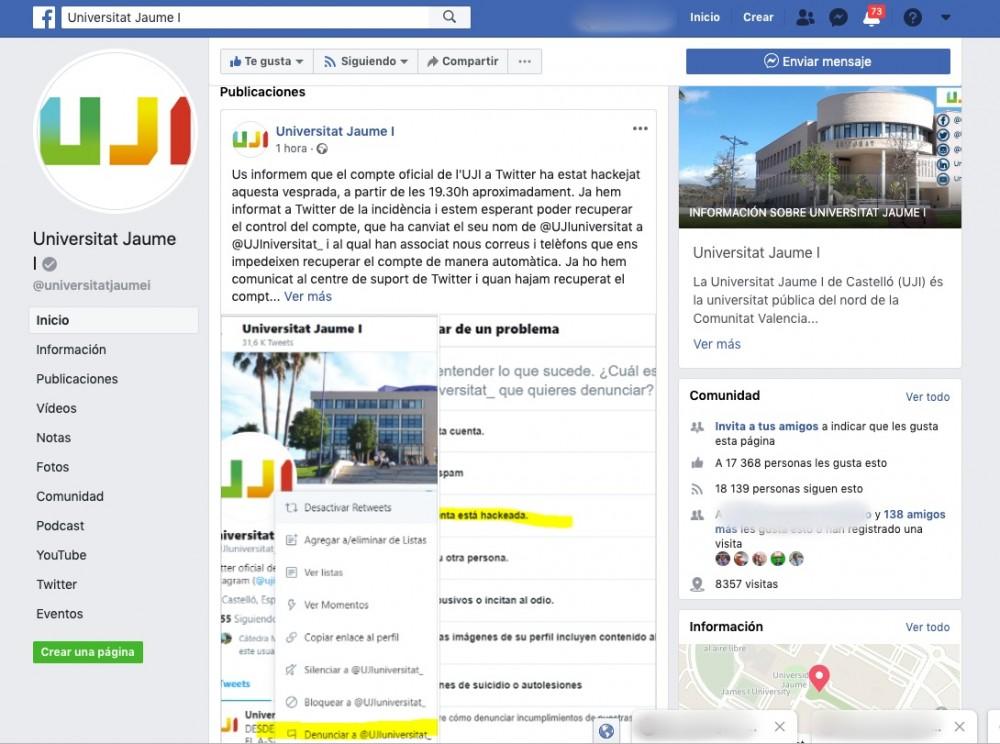Image resolution: width=1000 pixels, height=744 pixels.
Task: Select Fotos in the left sidebar
Action: point(53,467)
